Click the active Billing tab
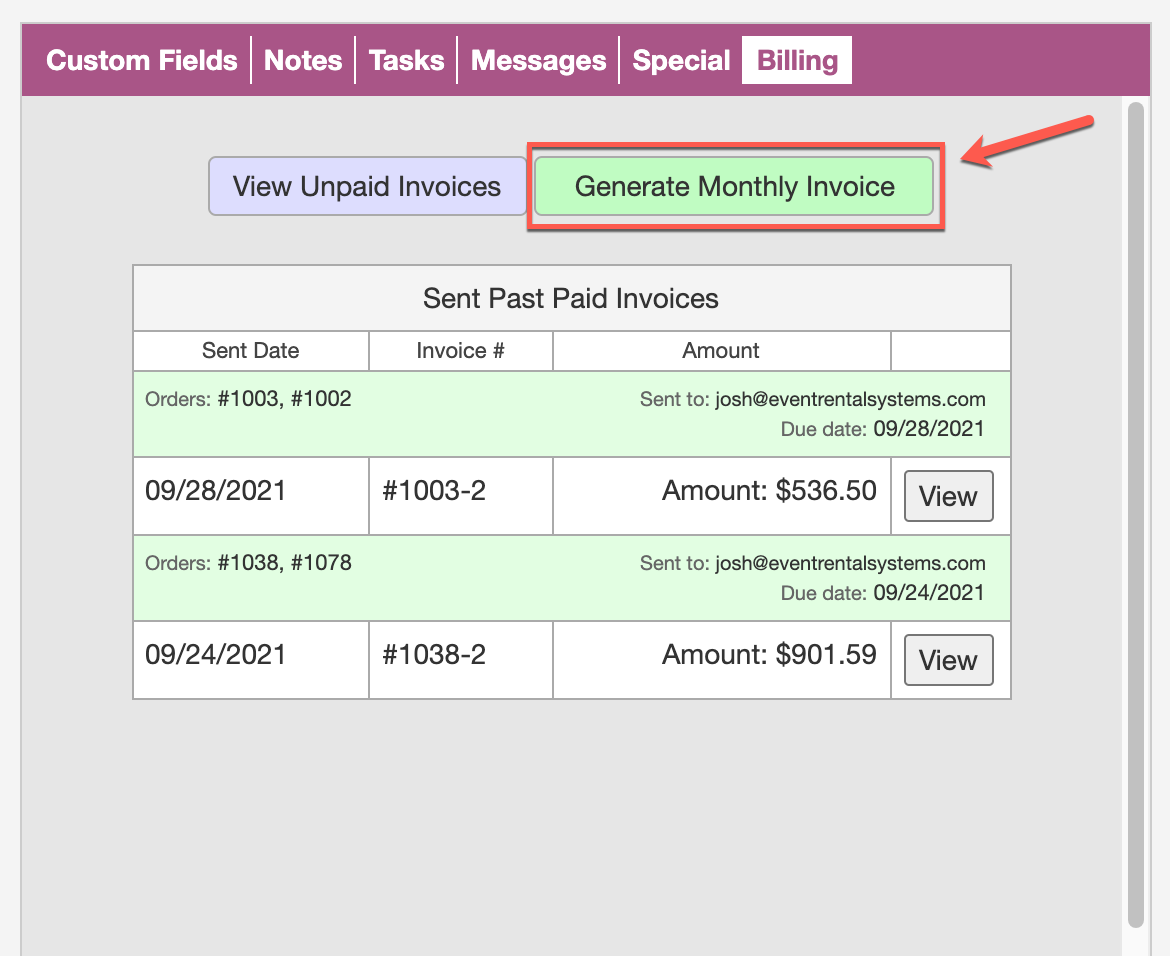 pyautogui.click(x=797, y=61)
